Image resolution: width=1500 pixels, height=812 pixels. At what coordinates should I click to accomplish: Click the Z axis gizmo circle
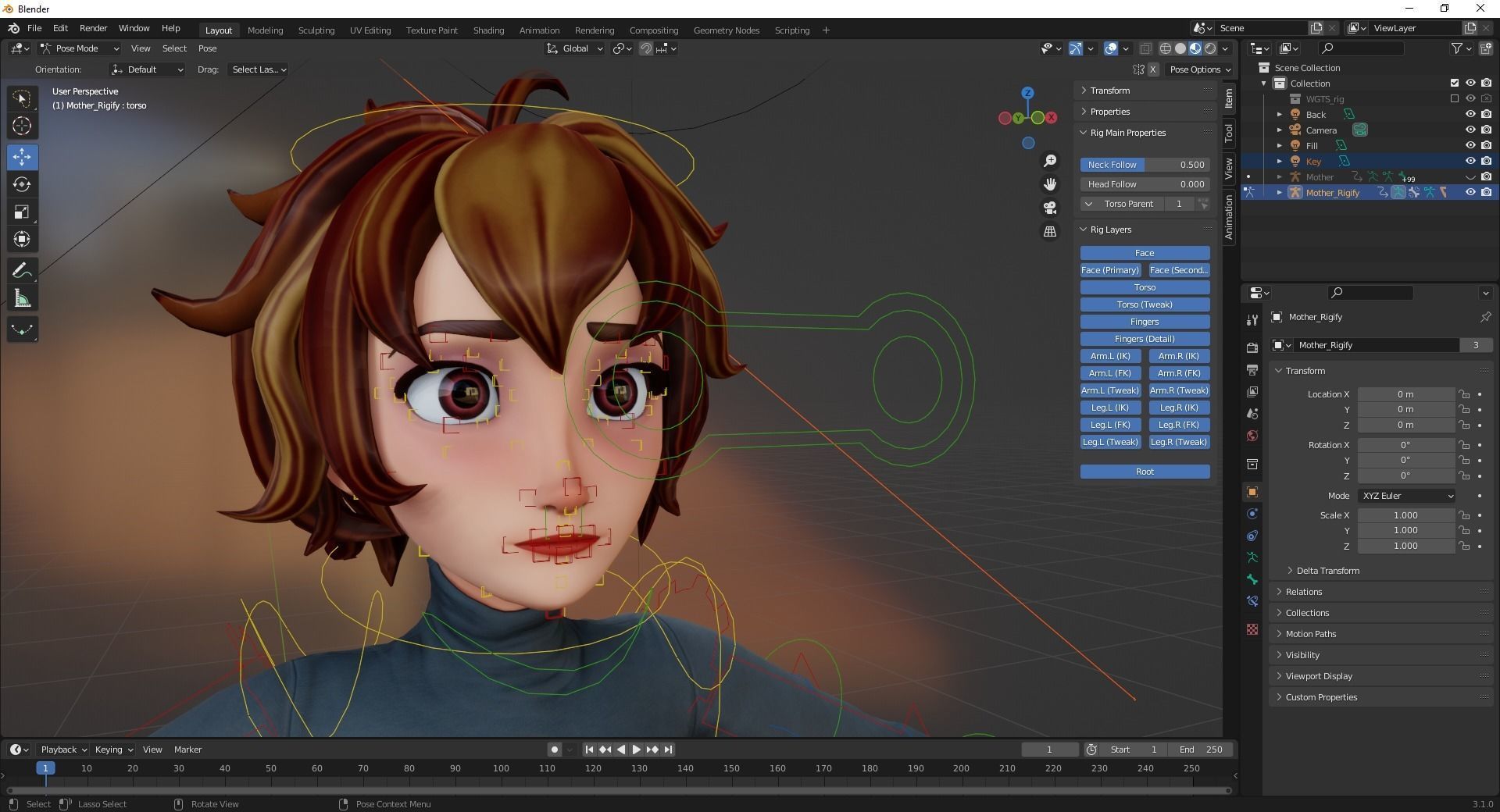(1028, 93)
